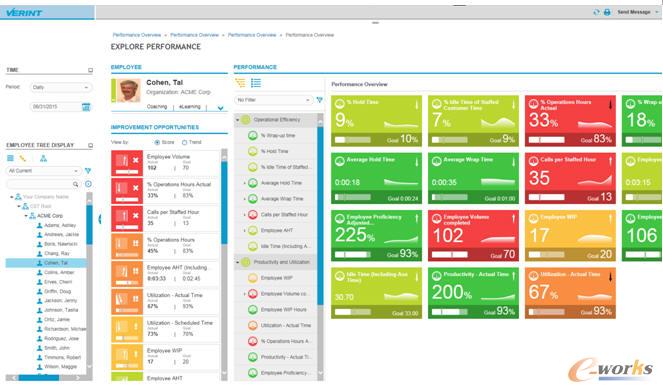
Task: Click the green status icon for % Wrap-up time in tree
Action: click(253, 136)
